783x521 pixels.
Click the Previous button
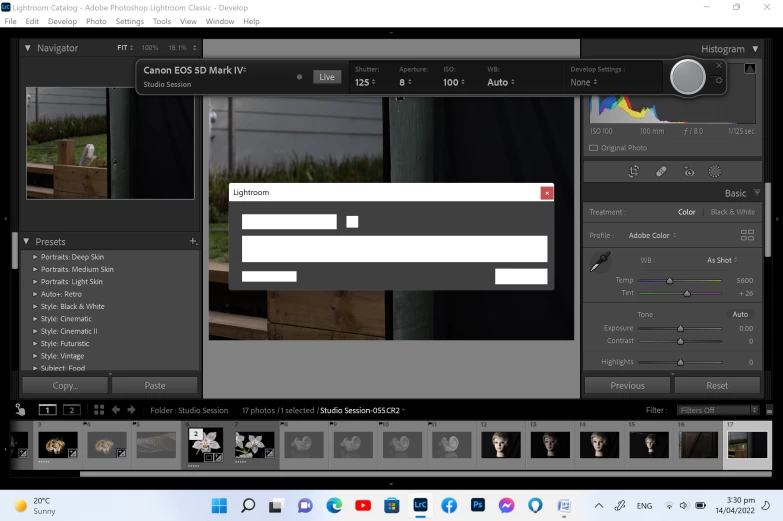click(x=627, y=386)
